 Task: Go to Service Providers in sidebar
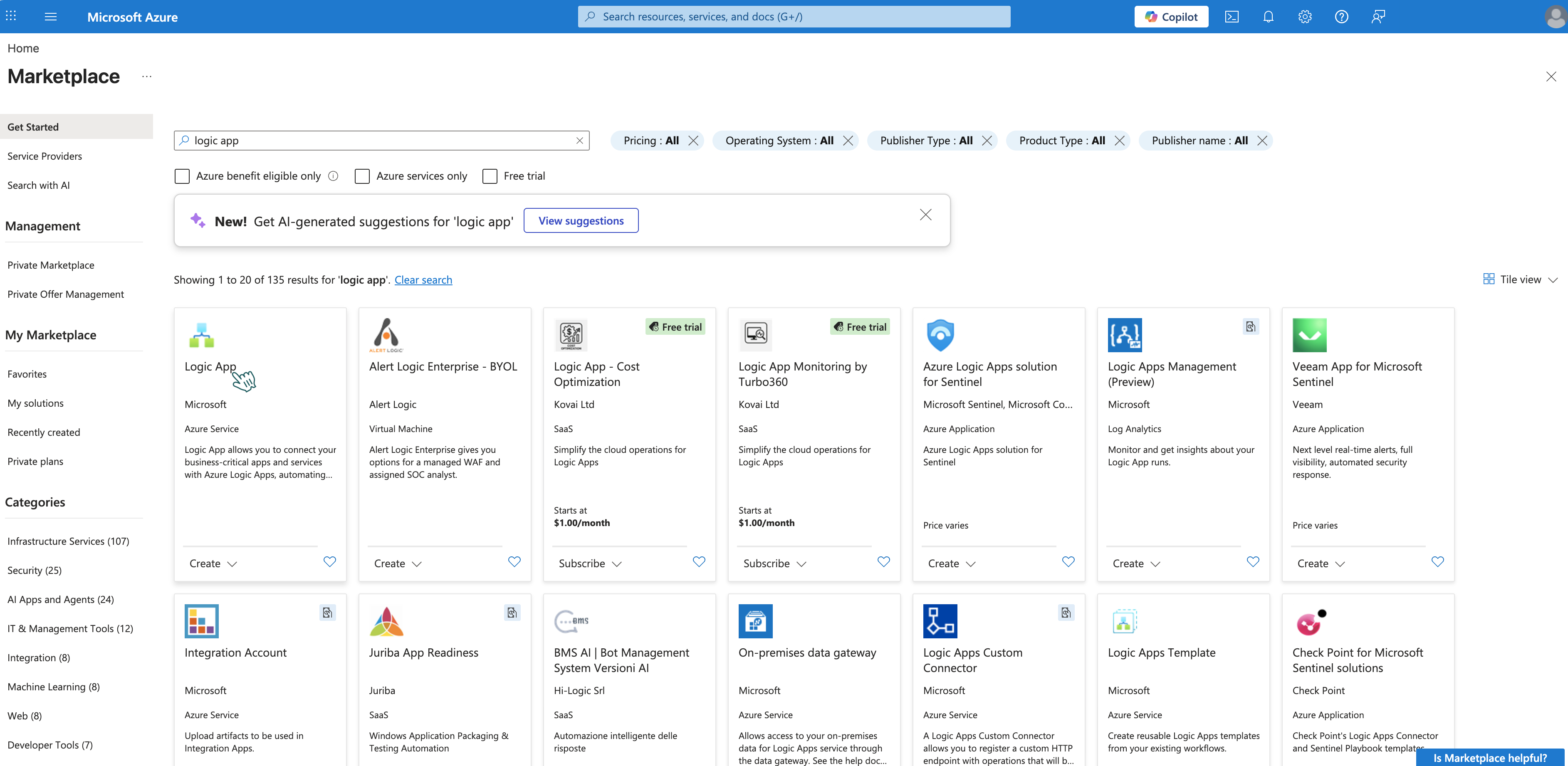coord(45,156)
